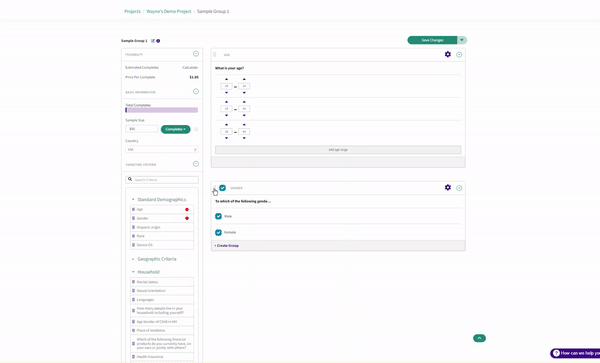Select the Languages criterion

[x=161, y=300]
